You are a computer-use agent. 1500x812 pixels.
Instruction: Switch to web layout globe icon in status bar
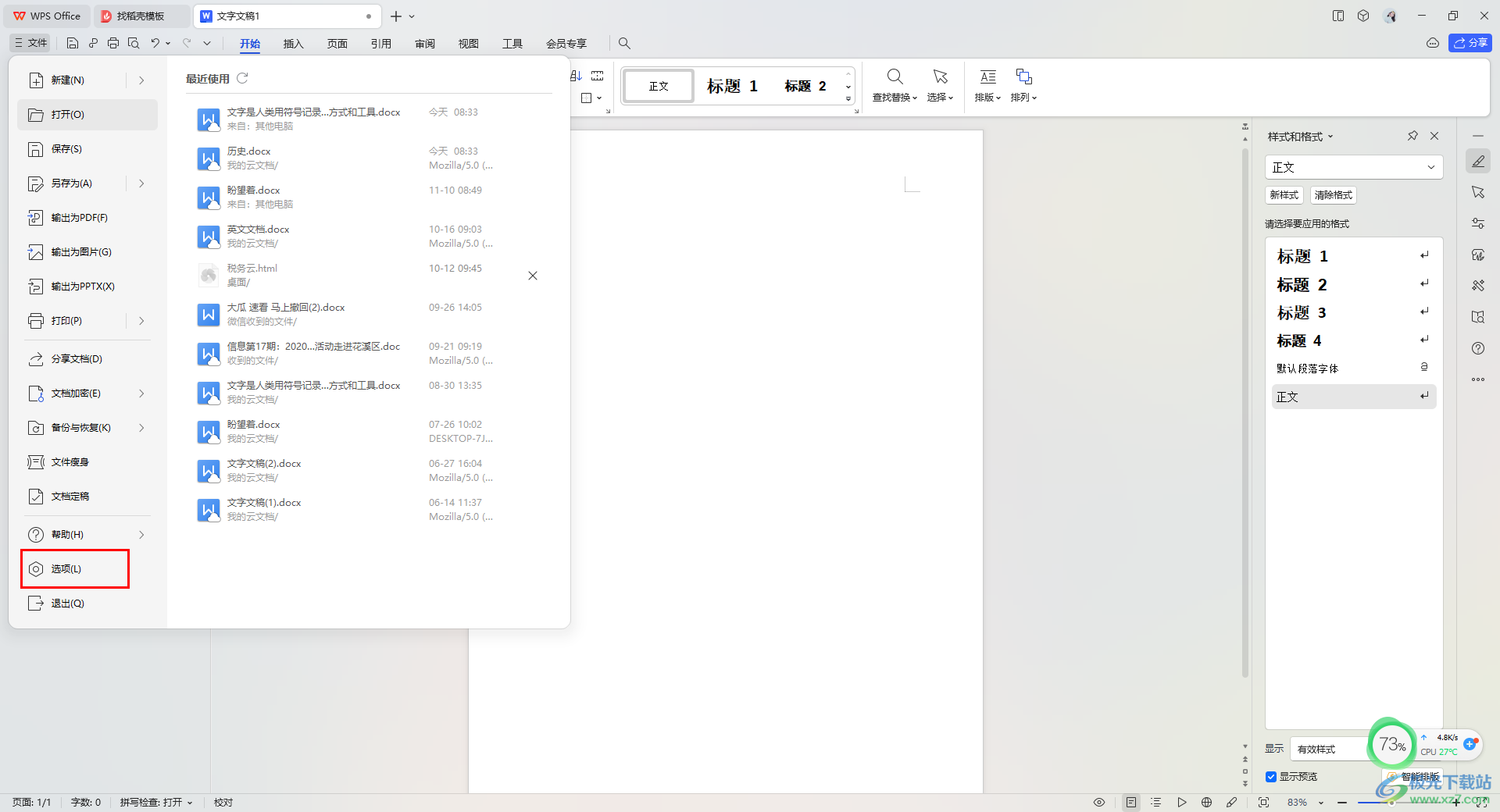point(1207,802)
